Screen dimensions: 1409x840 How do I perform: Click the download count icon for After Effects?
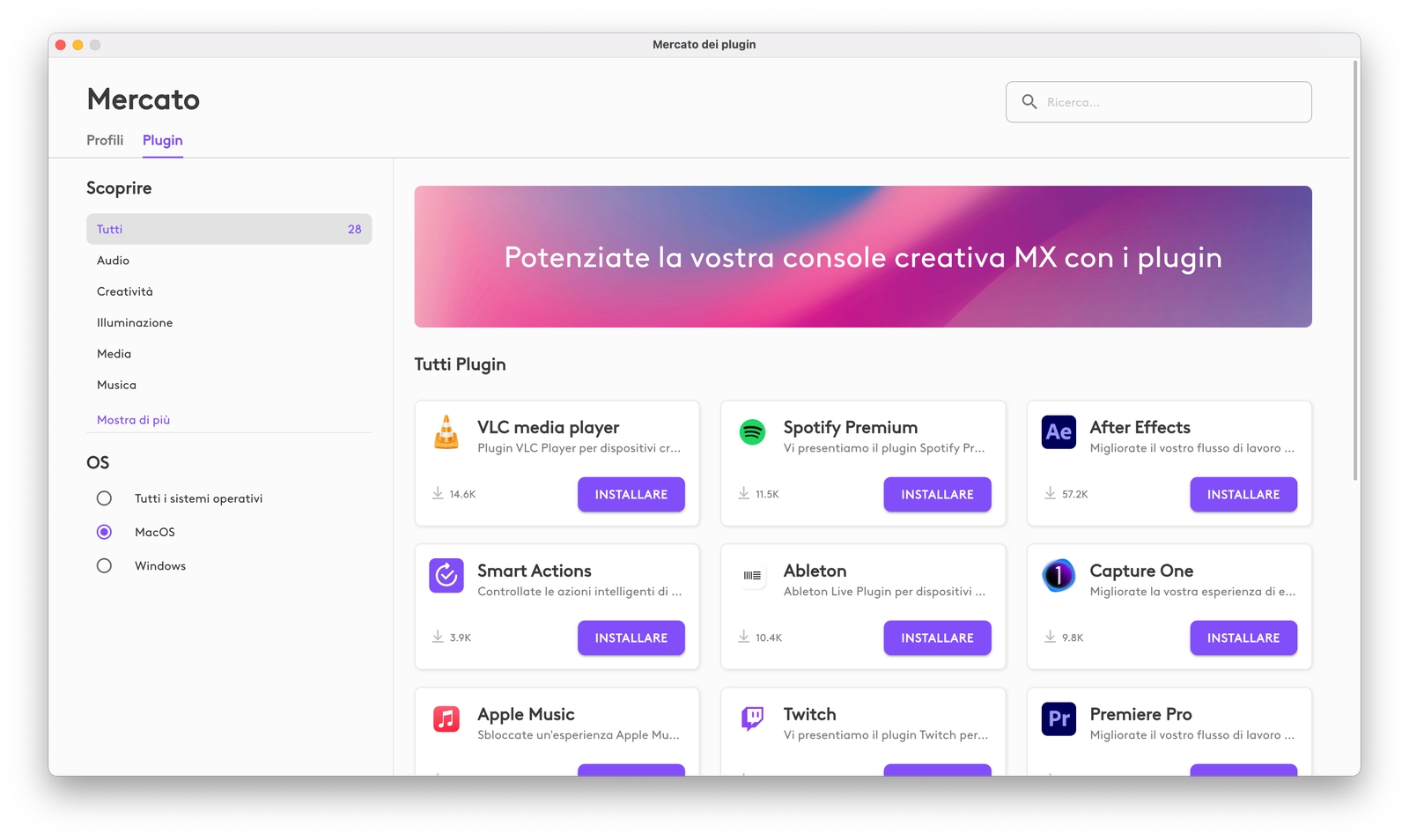point(1050,493)
